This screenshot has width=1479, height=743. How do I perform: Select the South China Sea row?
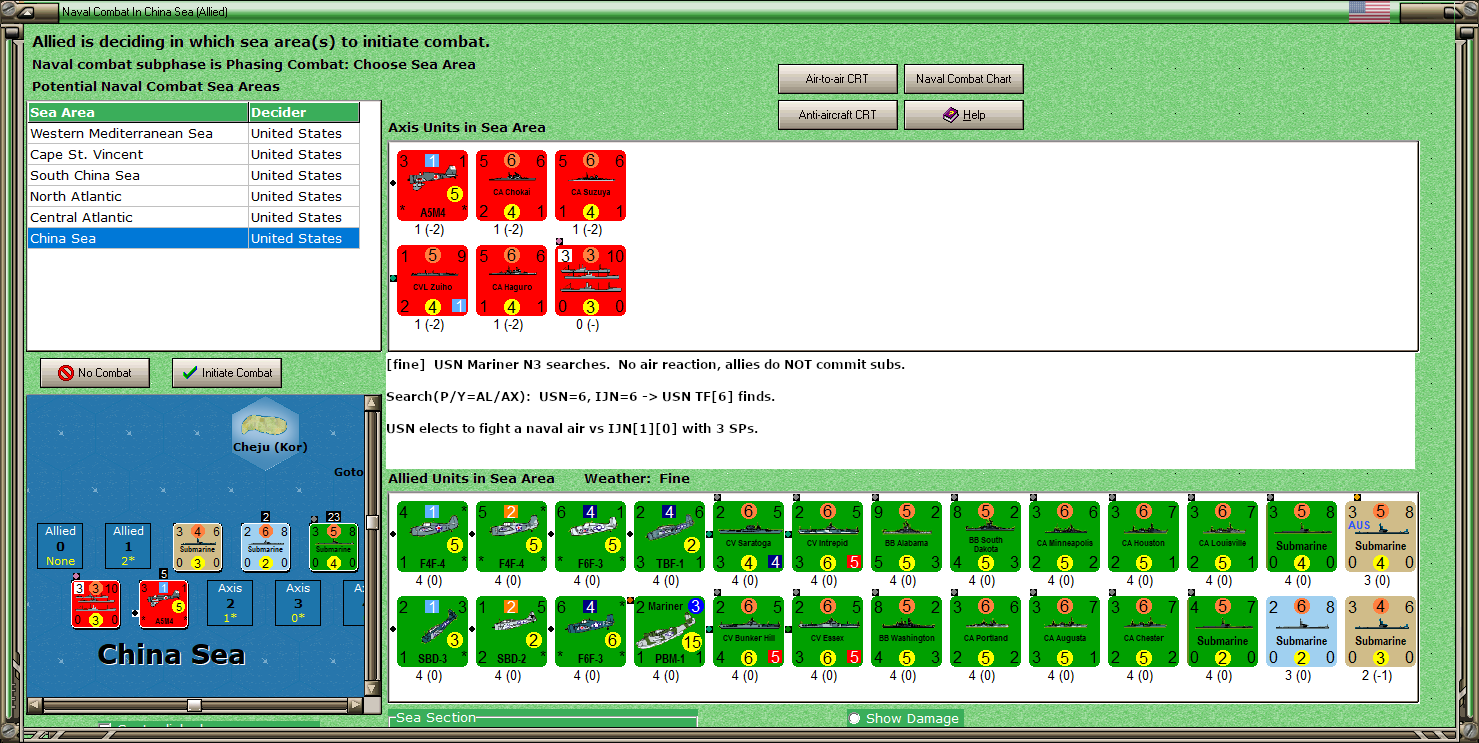[193, 175]
